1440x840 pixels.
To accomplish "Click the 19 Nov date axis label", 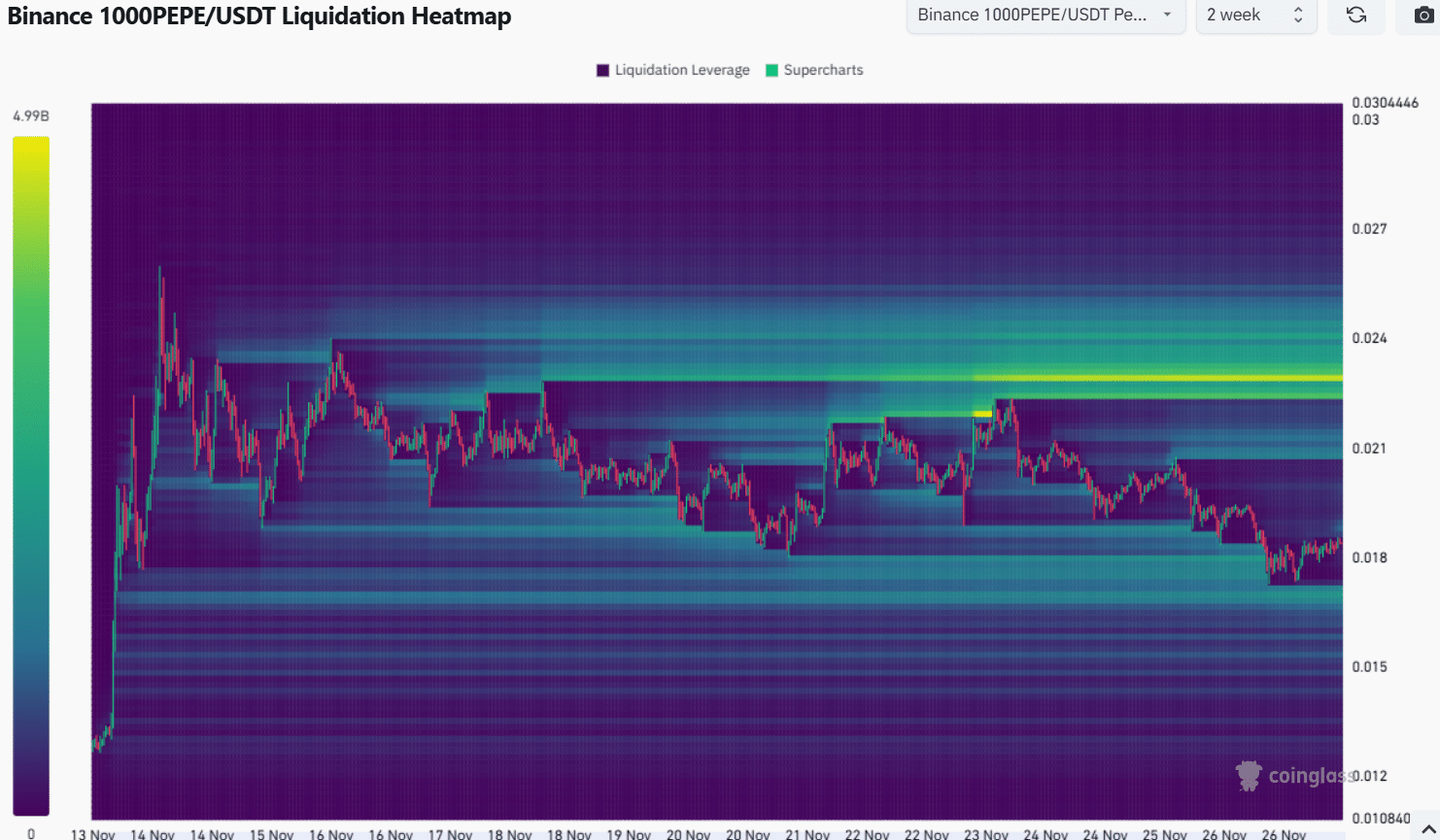I will click(x=629, y=834).
